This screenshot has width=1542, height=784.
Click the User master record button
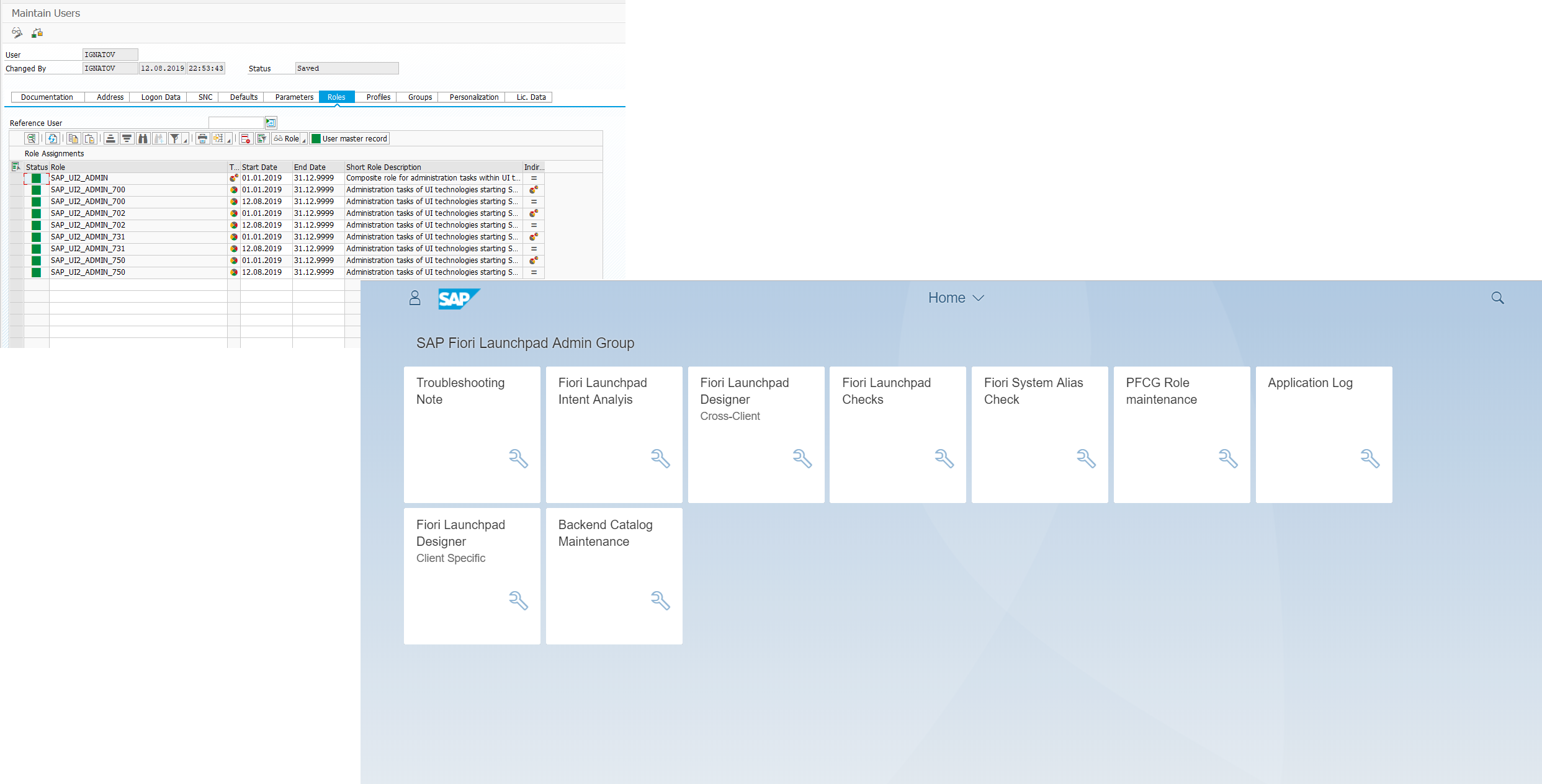pos(349,138)
